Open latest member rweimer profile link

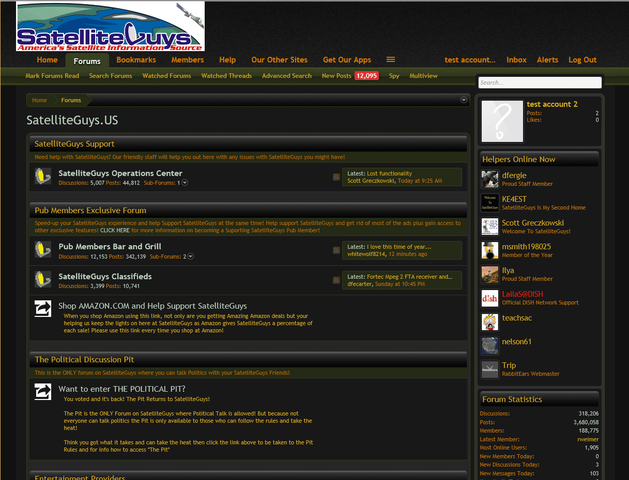[x=588, y=439]
